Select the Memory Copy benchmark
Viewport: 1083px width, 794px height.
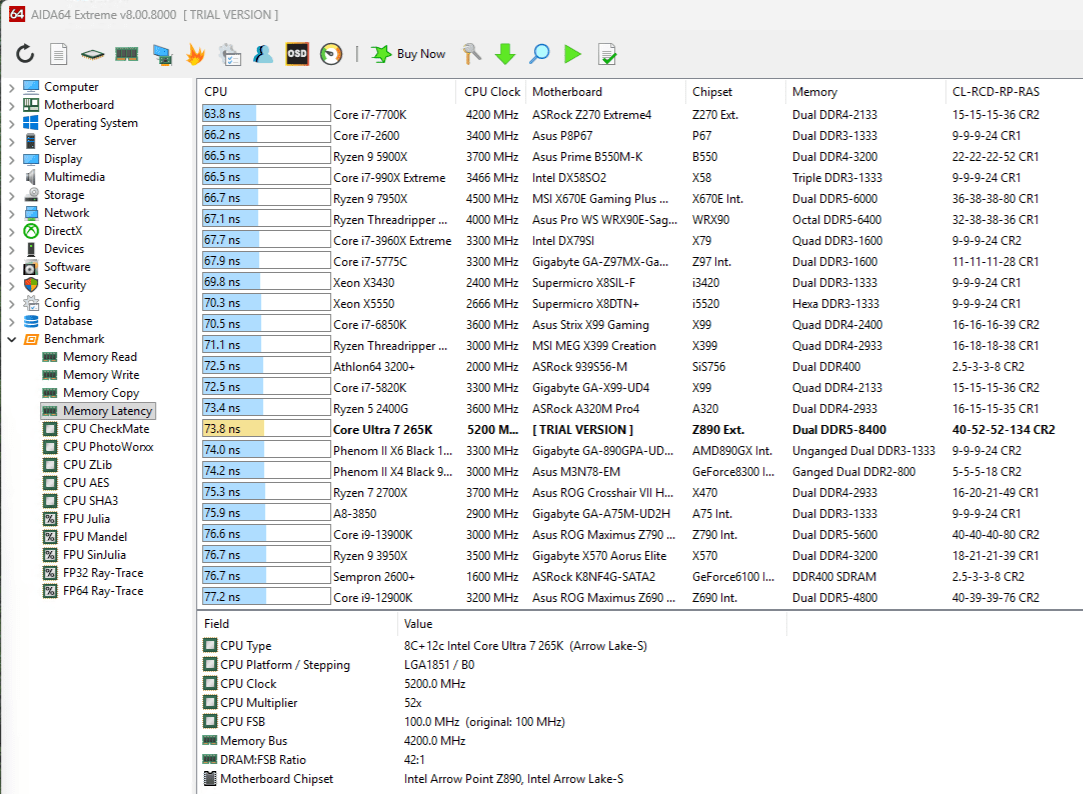pos(101,393)
